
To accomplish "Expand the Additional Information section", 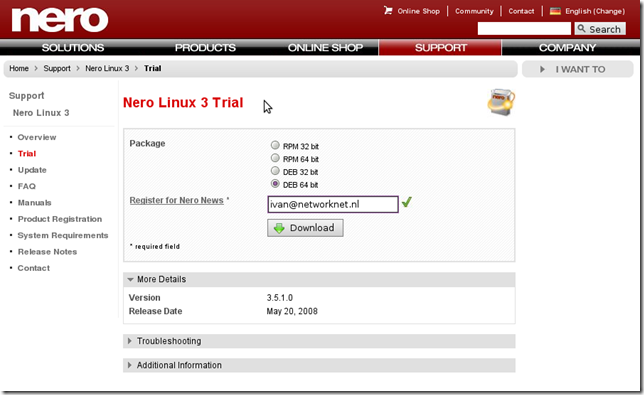I will [319, 365].
